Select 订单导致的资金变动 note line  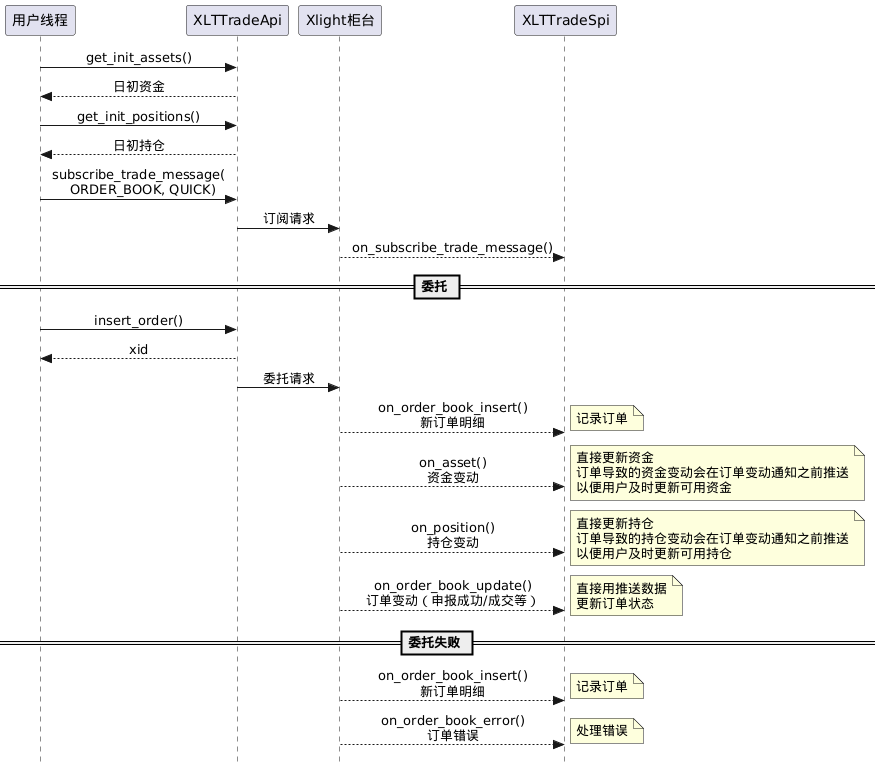click(x=712, y=473)
